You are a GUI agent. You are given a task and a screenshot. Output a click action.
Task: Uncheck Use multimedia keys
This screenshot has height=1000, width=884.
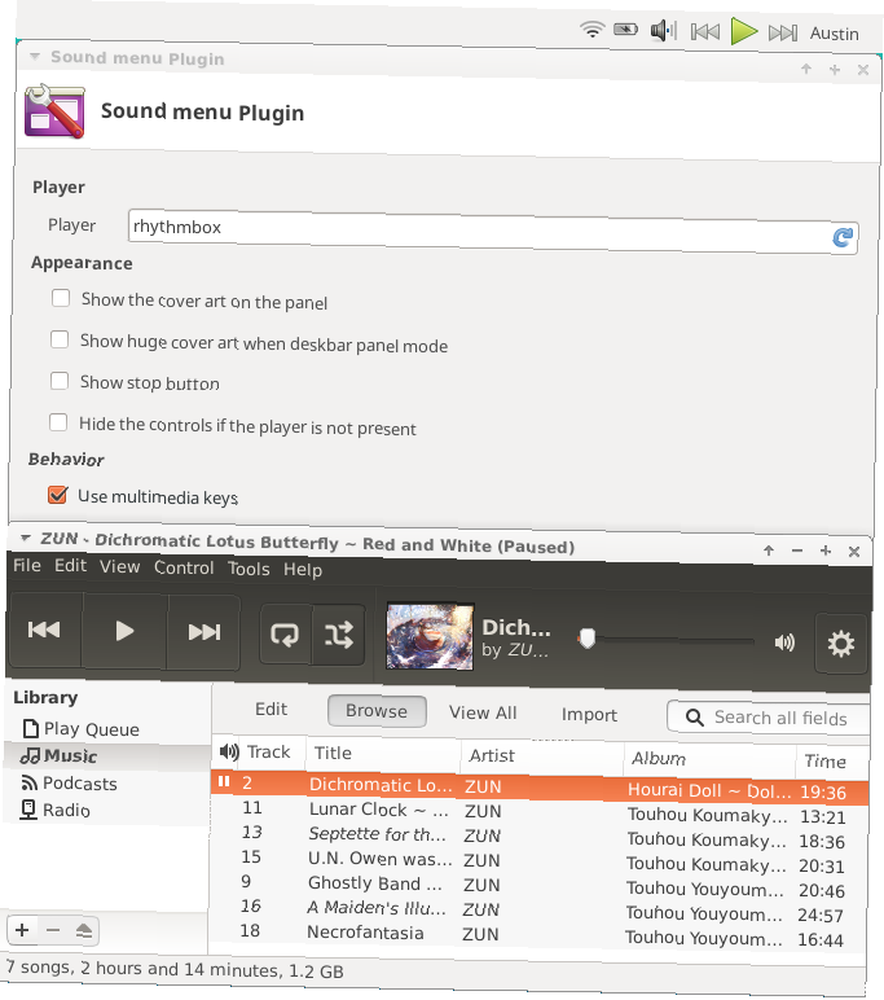pos(57,494)
